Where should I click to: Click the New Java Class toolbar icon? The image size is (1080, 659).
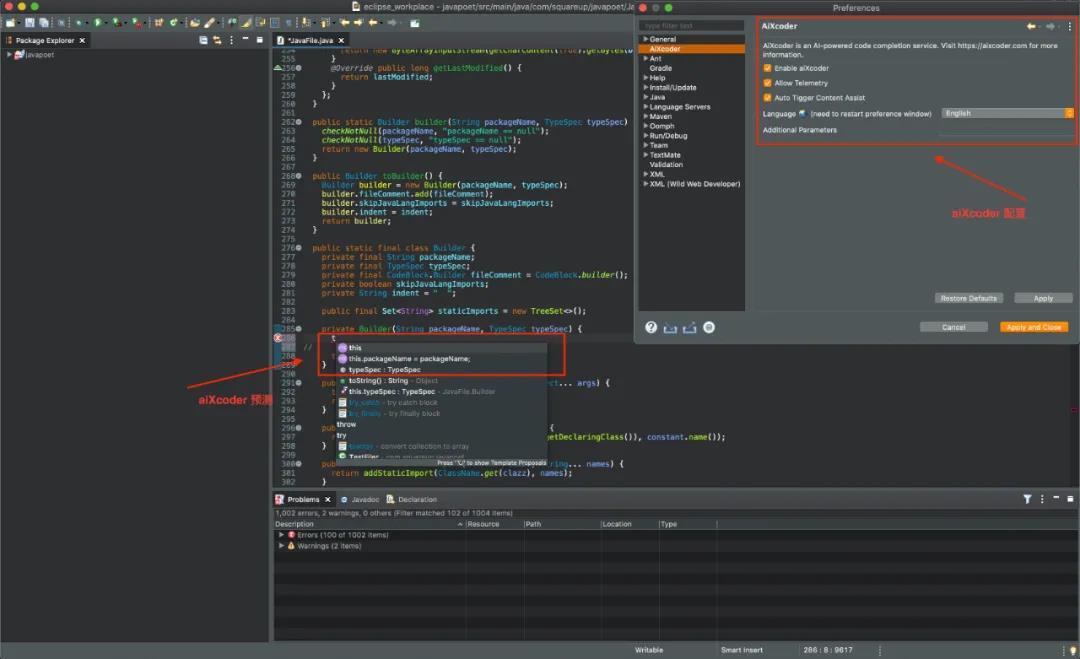173,23
